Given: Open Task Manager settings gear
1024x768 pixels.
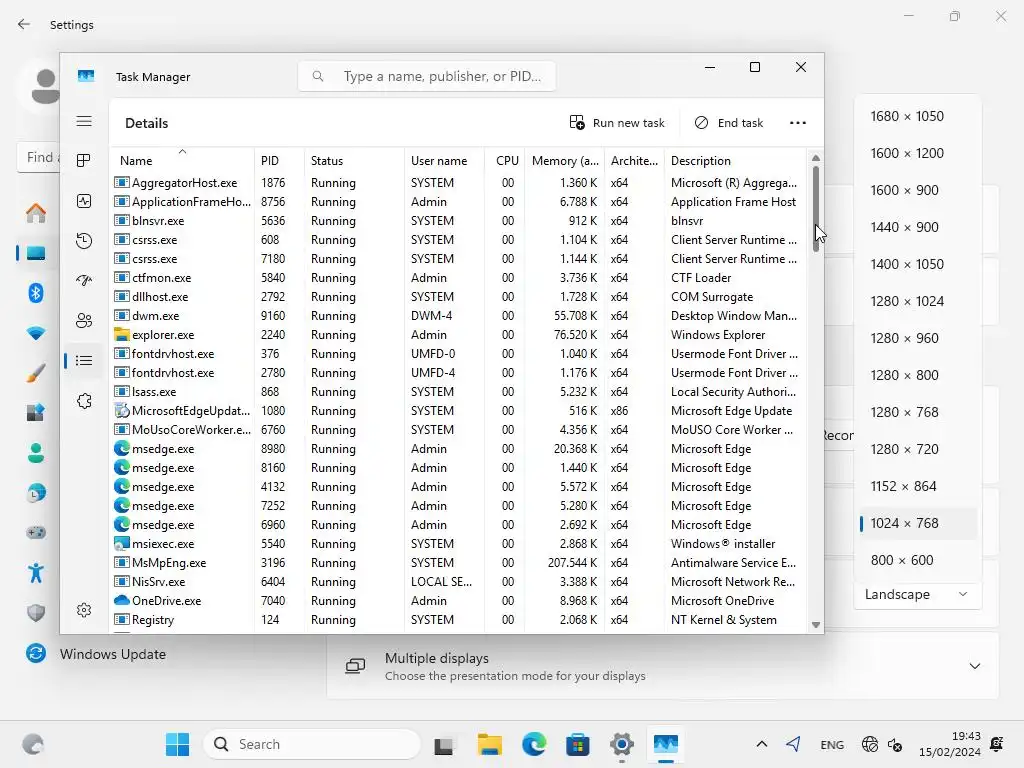Looking at the screenshot, I should tap(84, 610).
